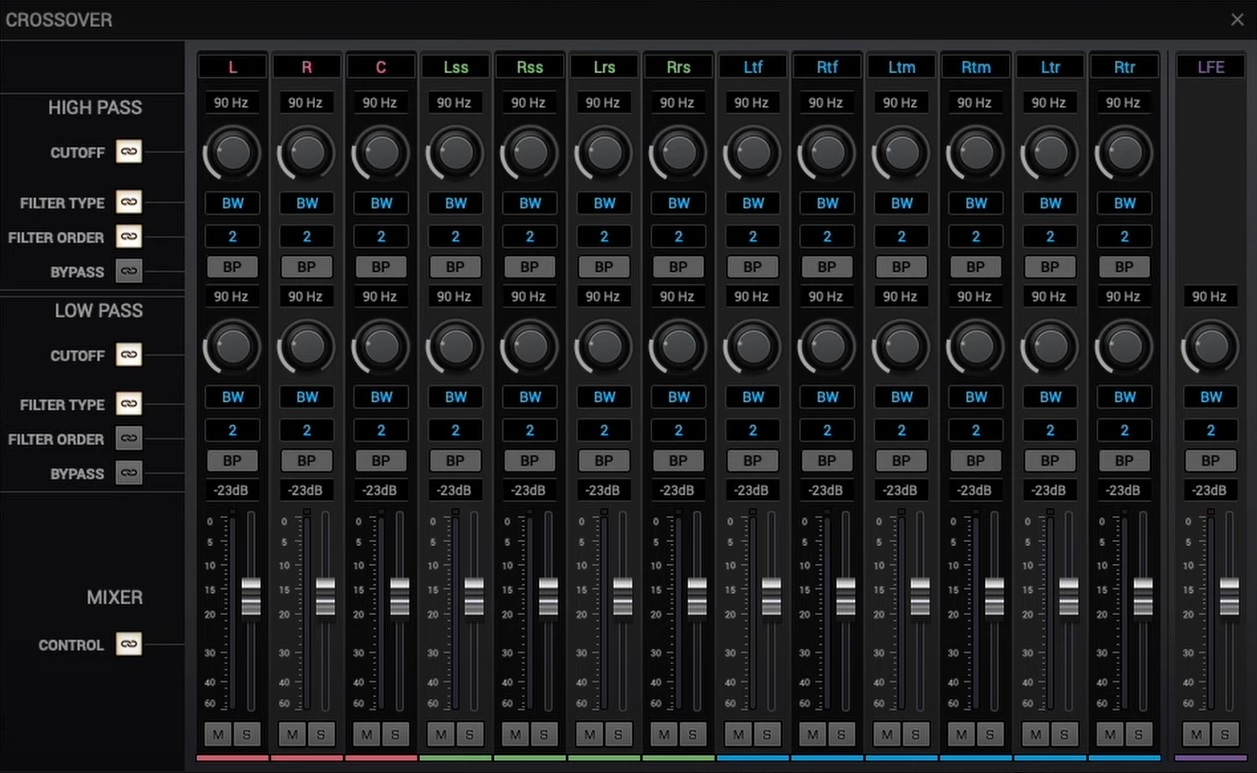Mute the L channel
The image size is (1257, 773).
coord(217,734)
